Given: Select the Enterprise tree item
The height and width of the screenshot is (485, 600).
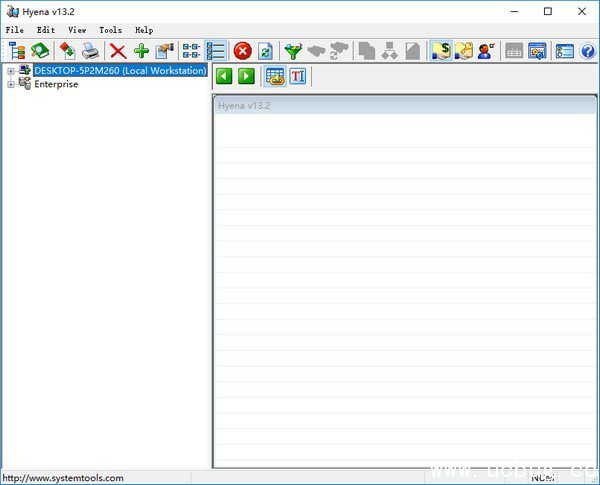Looking at the screenshot, I should (x=56, y=85).
